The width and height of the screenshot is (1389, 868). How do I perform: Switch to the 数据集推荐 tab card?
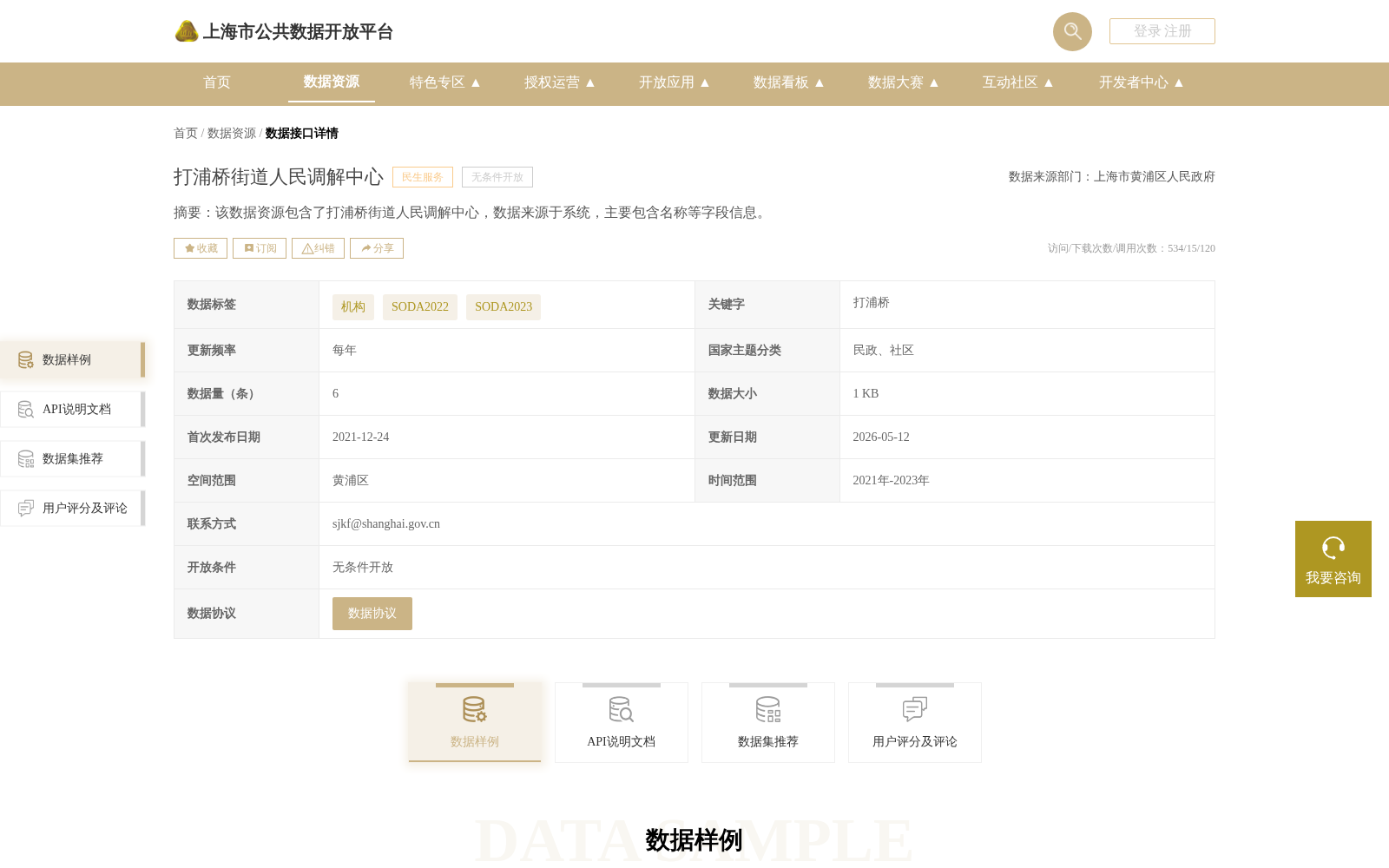click(768, 722)
